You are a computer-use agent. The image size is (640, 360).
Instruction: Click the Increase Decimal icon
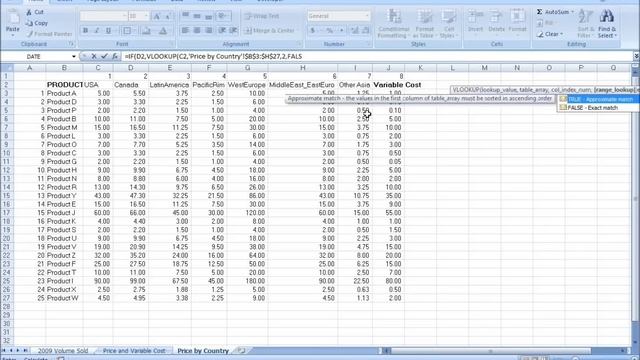[x=354, y=31]
